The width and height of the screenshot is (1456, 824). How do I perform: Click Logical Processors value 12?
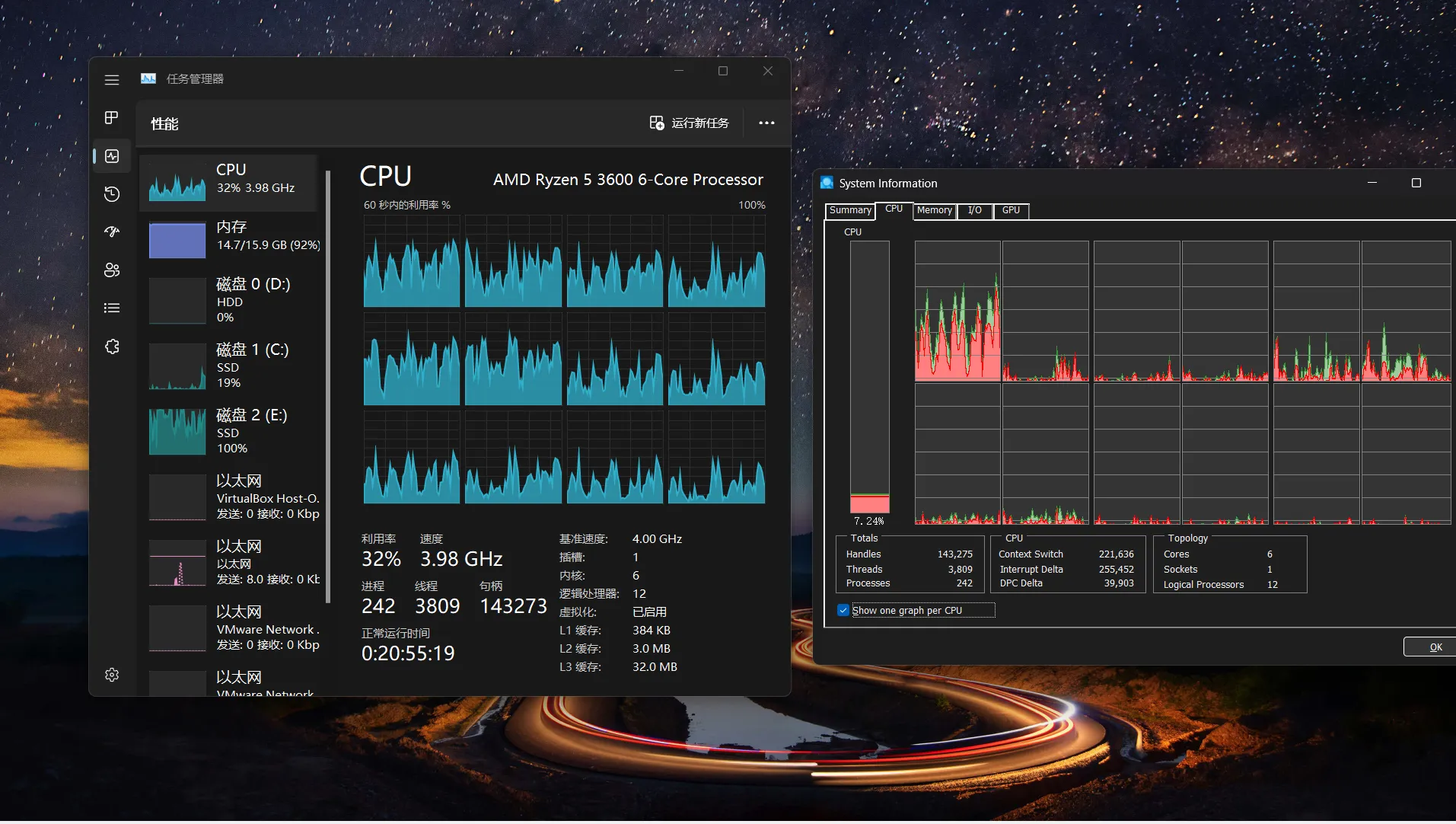1272,585
